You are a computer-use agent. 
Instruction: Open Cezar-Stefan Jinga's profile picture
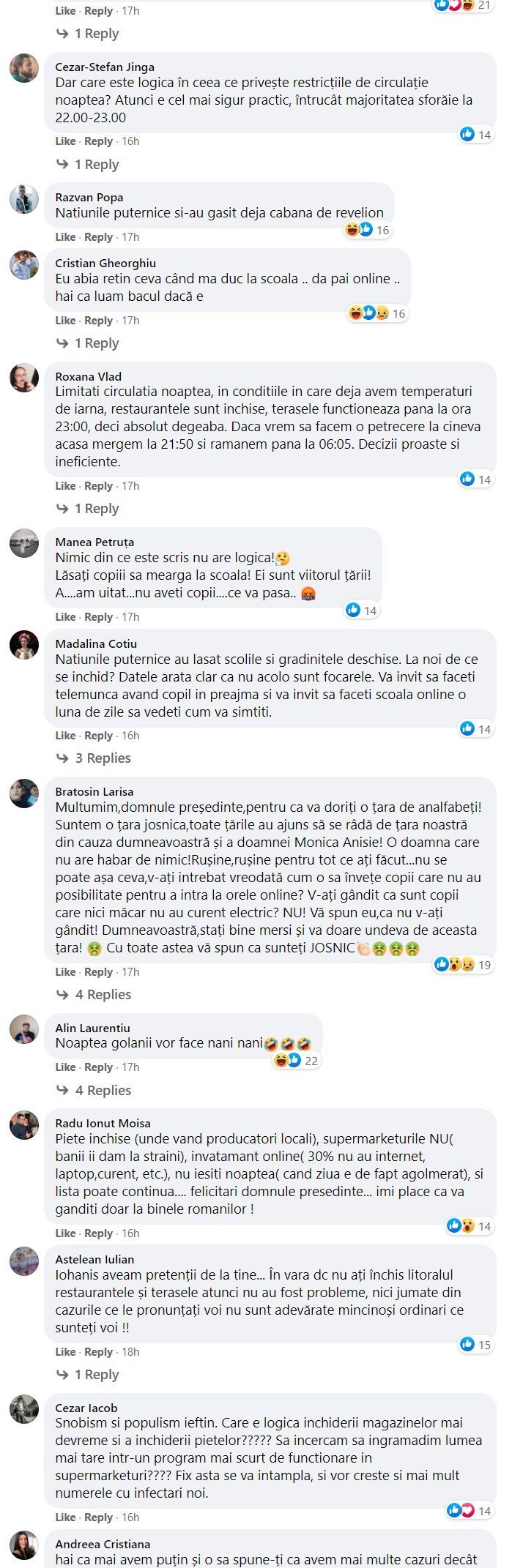(x=24, y=68)
